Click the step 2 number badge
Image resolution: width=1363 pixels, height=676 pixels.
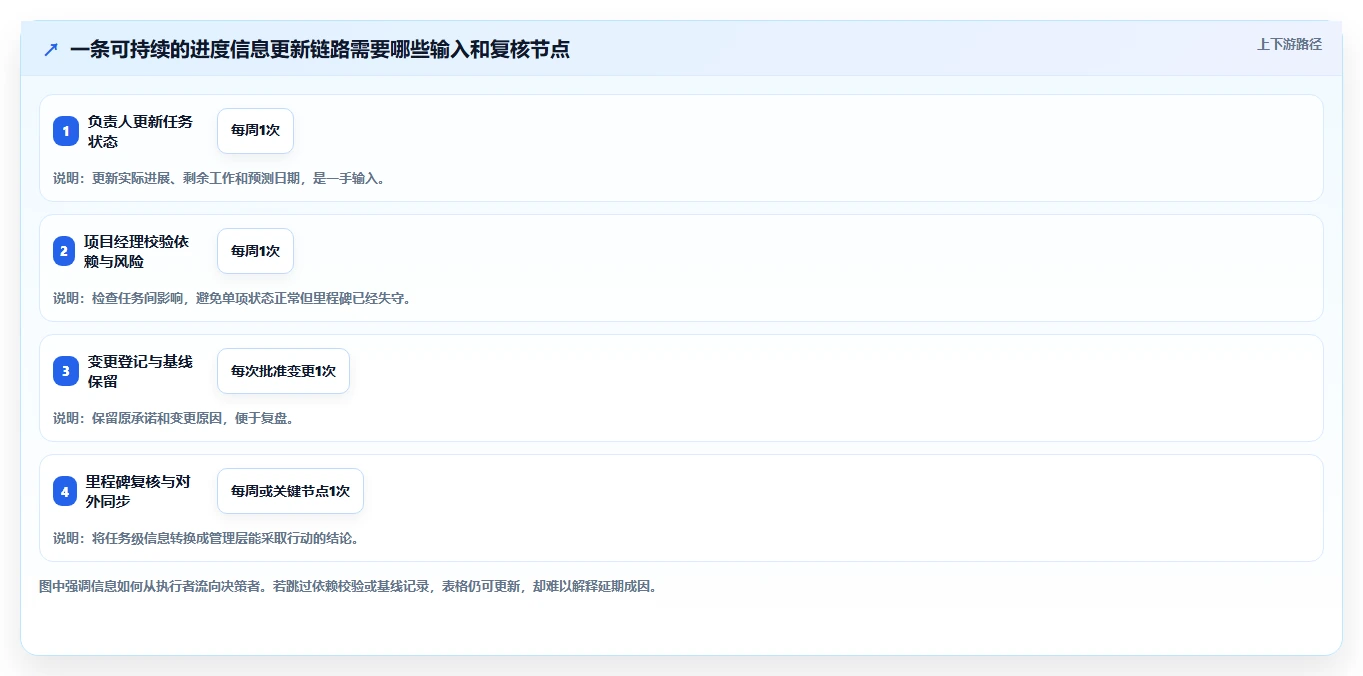point(64,251)
